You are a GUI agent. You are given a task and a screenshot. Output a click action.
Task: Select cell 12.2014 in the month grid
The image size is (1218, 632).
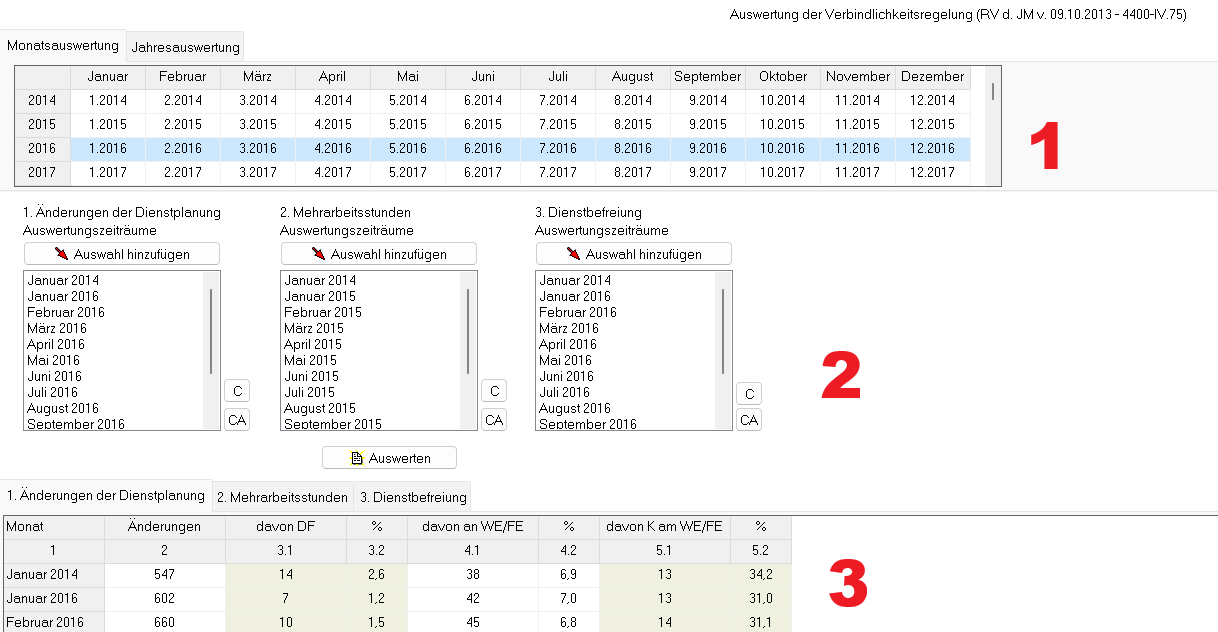click(933, 100)
